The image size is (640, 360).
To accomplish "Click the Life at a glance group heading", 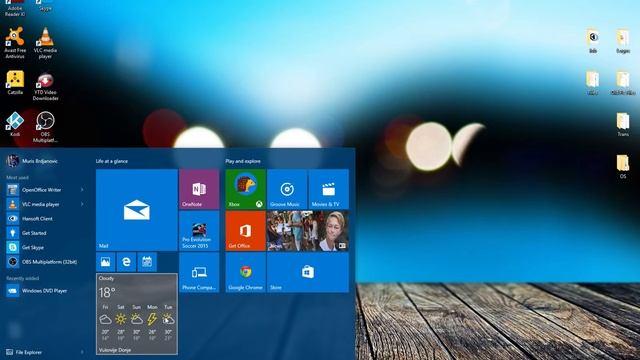I will [112, 161].
